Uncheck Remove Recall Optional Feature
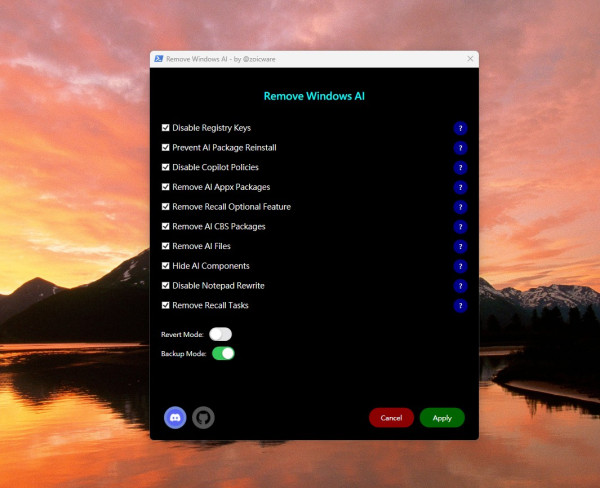This screenshot has height=488, width=600. click(x=165, y=206)
